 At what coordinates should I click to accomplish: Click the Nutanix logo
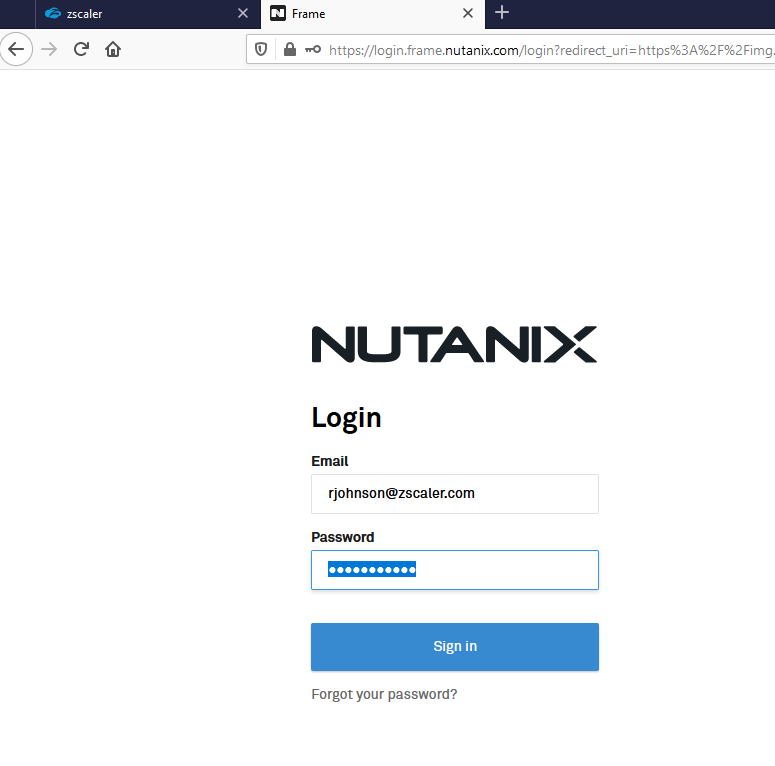[454, 344]
